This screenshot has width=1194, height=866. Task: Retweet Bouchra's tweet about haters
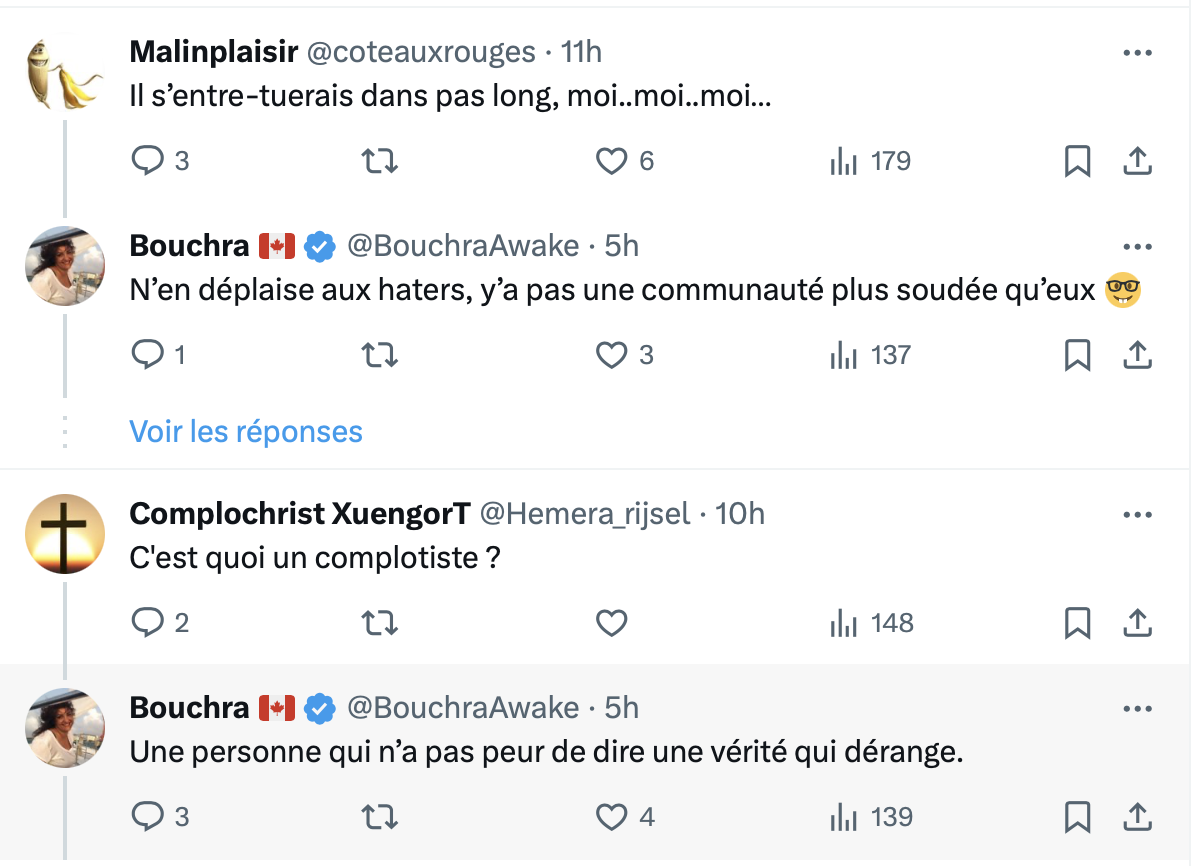(379, 355)
